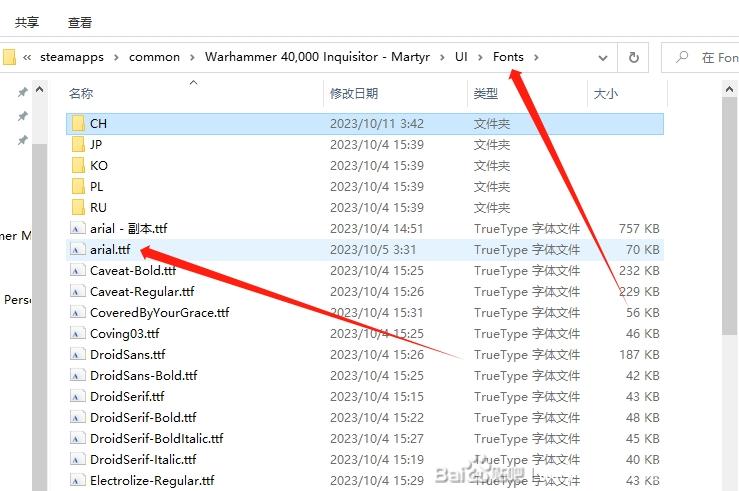The height and width of the screenshot is (491, 739).
Task: Select the JP folder icon
Action: [x=78, y=144]
